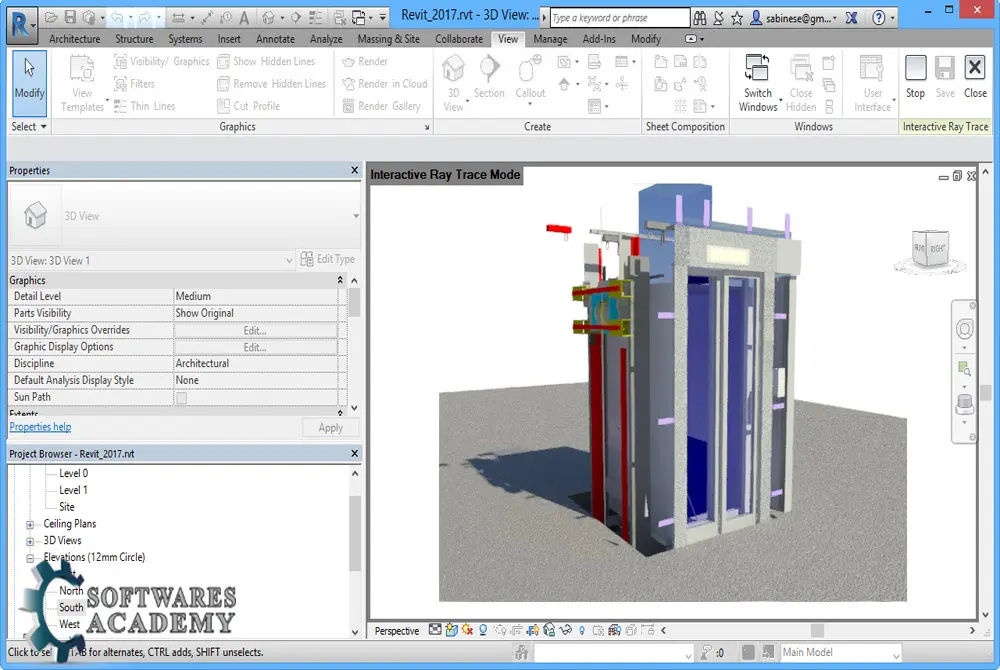Click the Temporary Hide/Isolate glasses icon
The image size is (1000, 670).
[566, 630]
